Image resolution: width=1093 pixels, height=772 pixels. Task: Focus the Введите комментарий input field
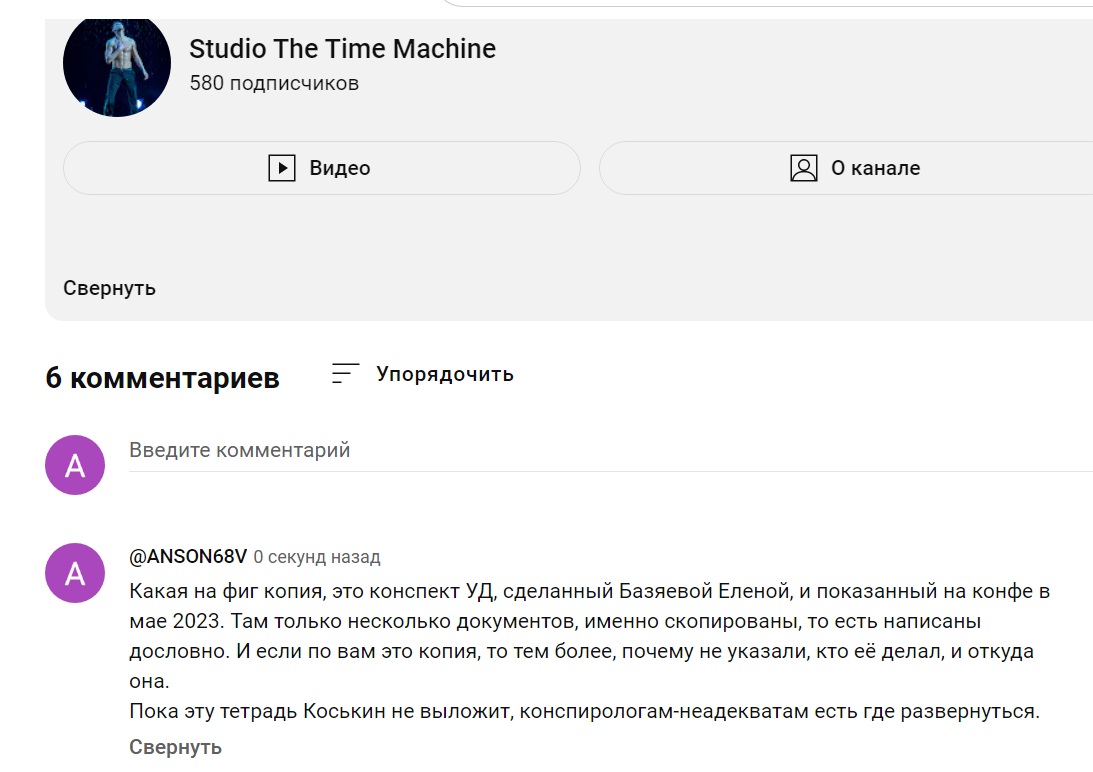pyautogui.click(x=611, y=451)
